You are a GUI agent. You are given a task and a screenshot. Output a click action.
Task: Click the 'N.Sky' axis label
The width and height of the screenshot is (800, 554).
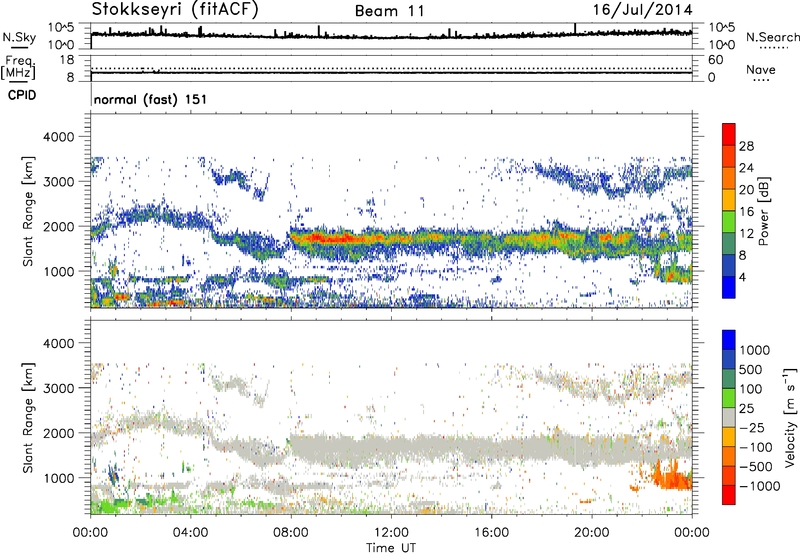tap(19, 38)
